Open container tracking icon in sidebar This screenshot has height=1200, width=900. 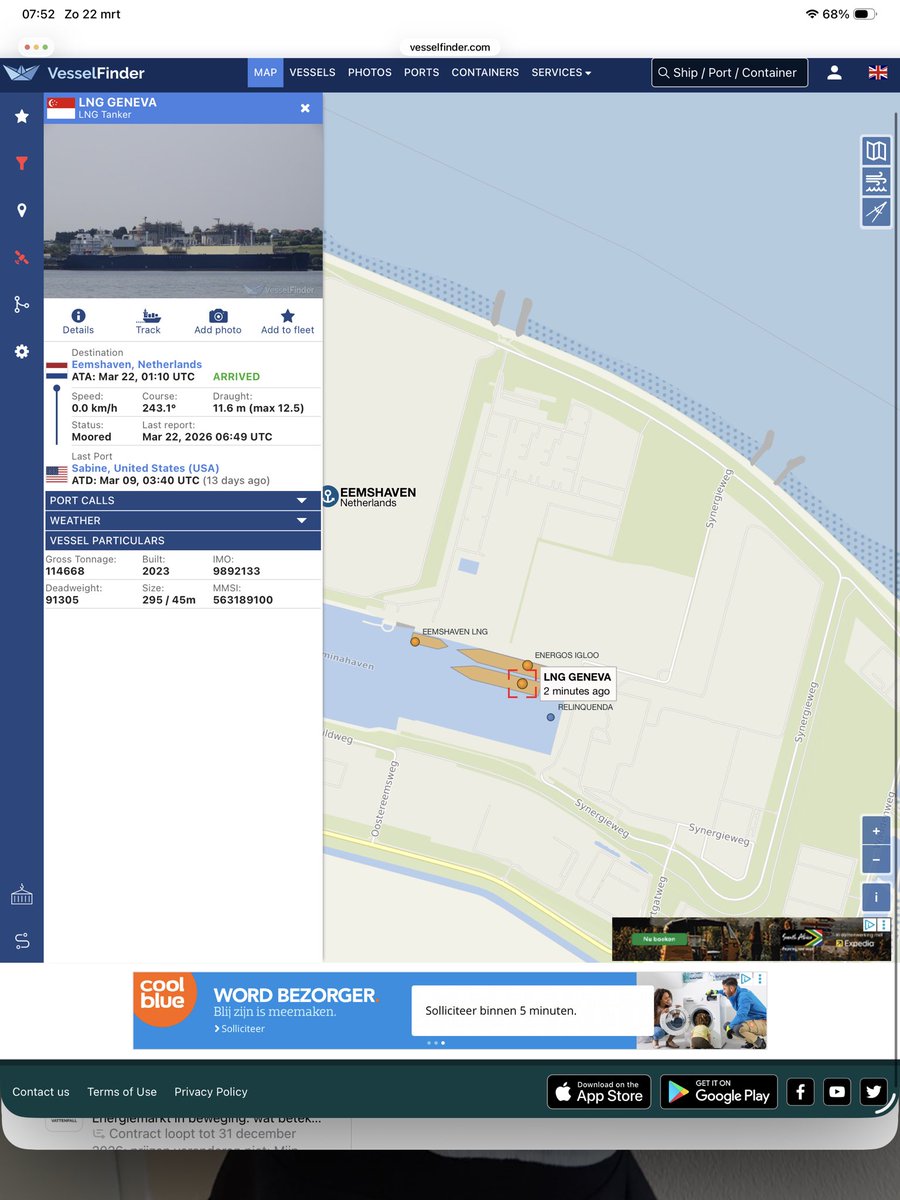coord(21,894)
